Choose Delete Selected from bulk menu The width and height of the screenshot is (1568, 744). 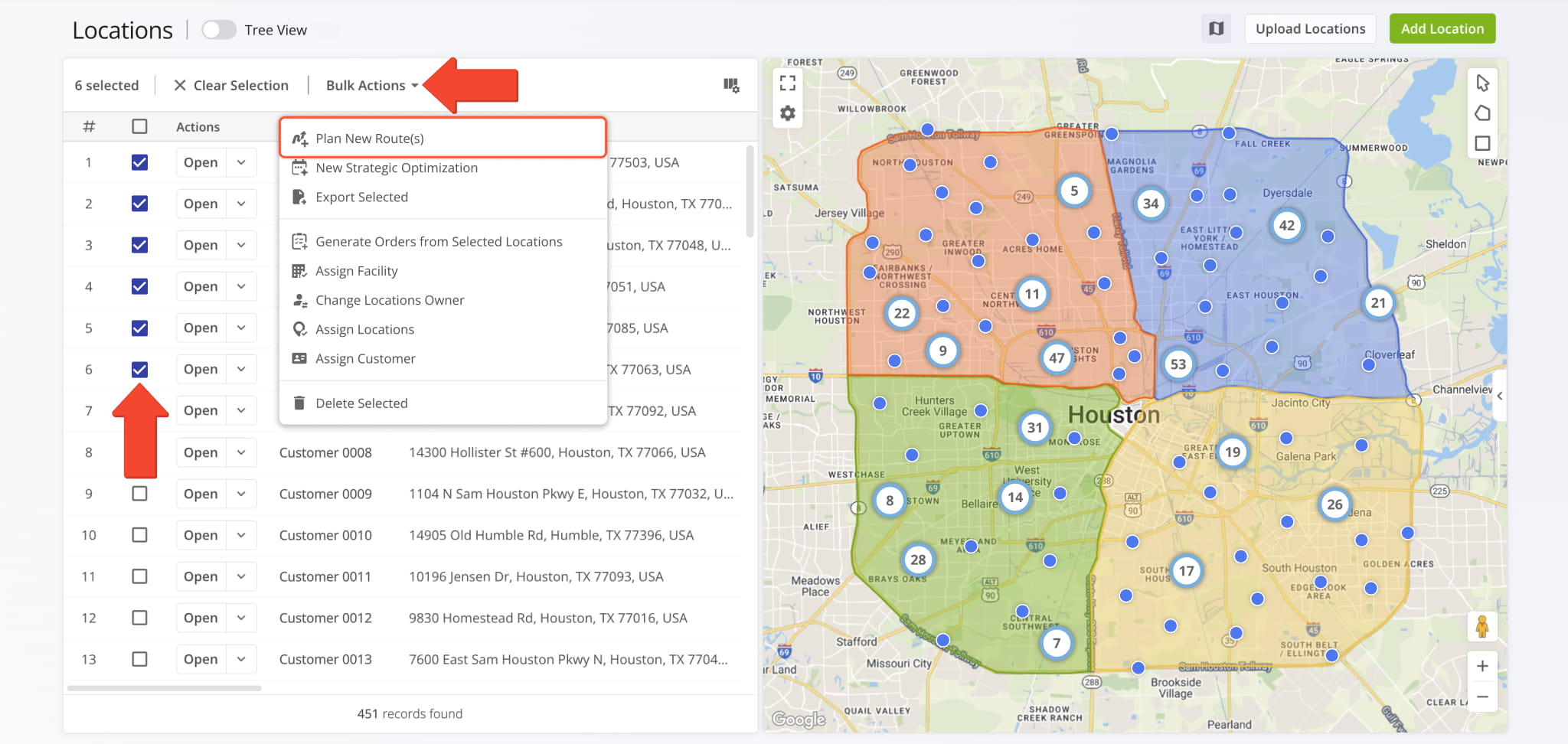point(443,403)
